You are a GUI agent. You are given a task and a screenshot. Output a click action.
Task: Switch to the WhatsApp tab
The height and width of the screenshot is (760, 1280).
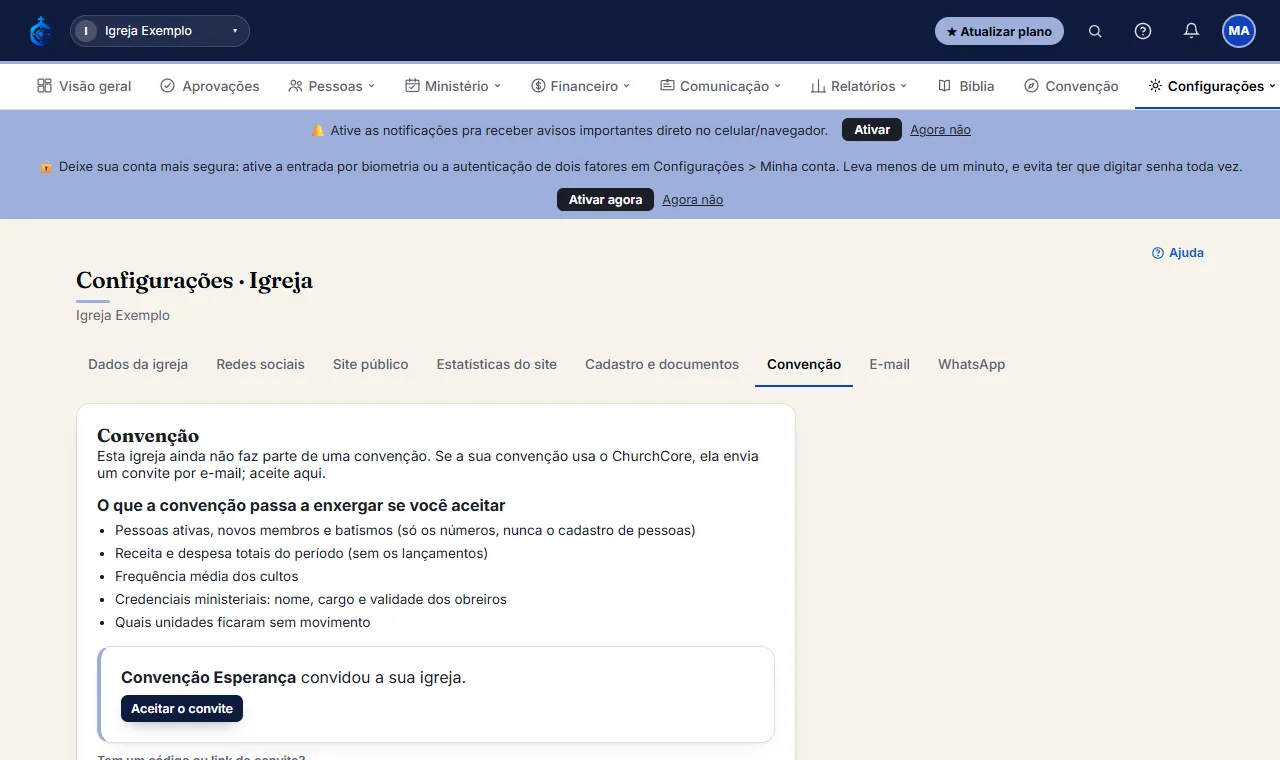(x=972, y=365)
